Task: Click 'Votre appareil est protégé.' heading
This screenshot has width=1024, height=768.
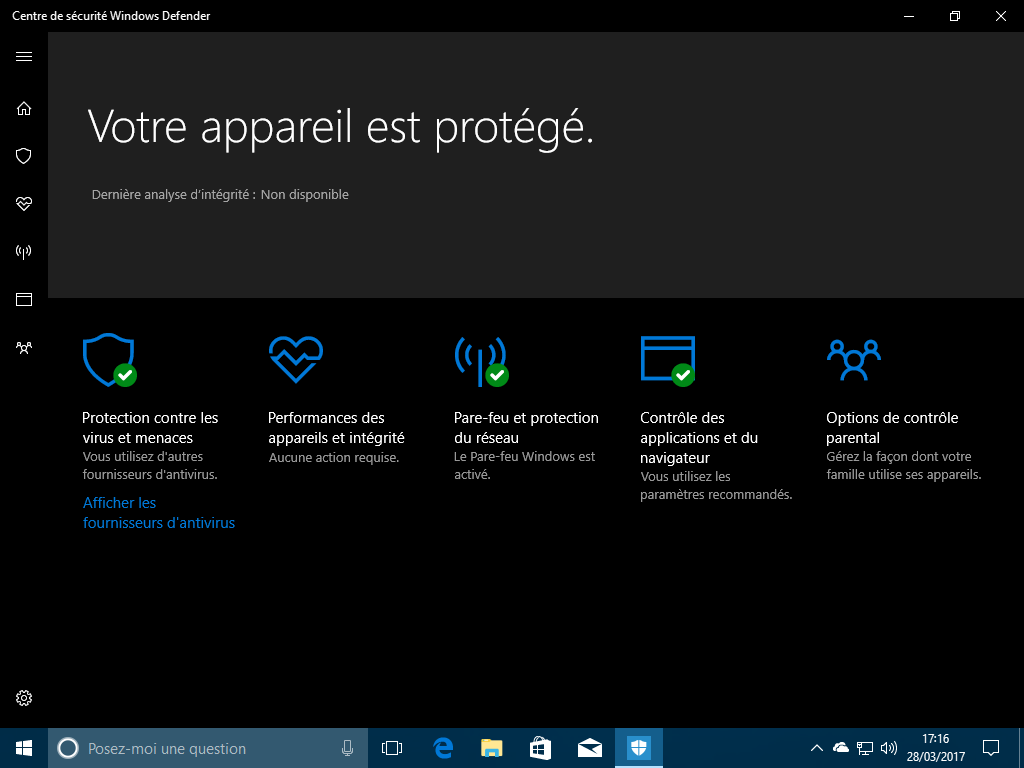Action: click(x=340, y=127)
